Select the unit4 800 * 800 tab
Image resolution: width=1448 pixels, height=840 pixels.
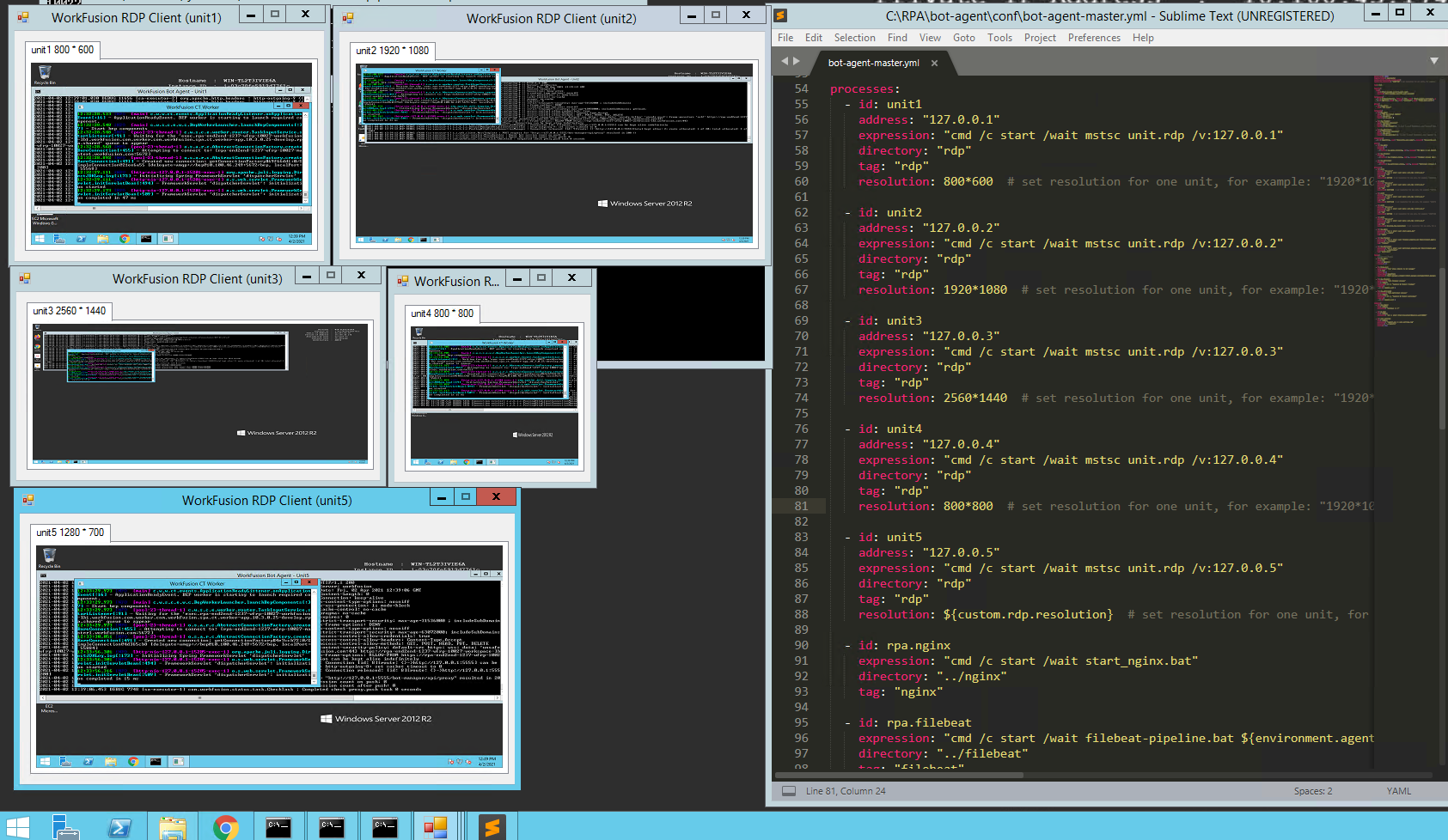(x=443, y=313)
